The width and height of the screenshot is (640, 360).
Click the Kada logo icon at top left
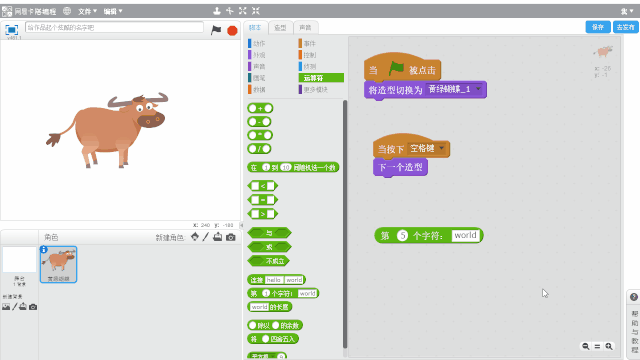7,11
